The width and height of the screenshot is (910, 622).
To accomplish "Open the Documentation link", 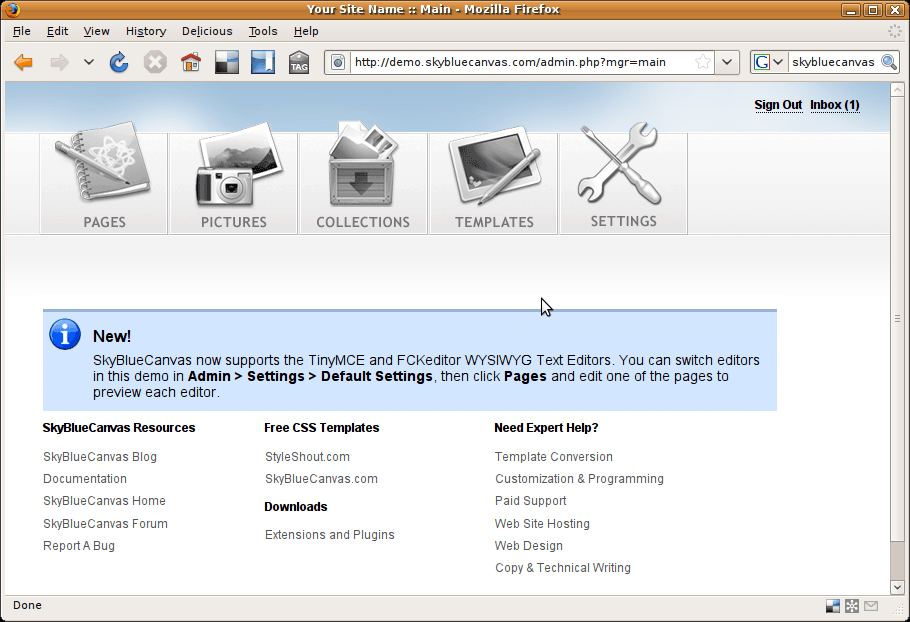I will (85, 479).
